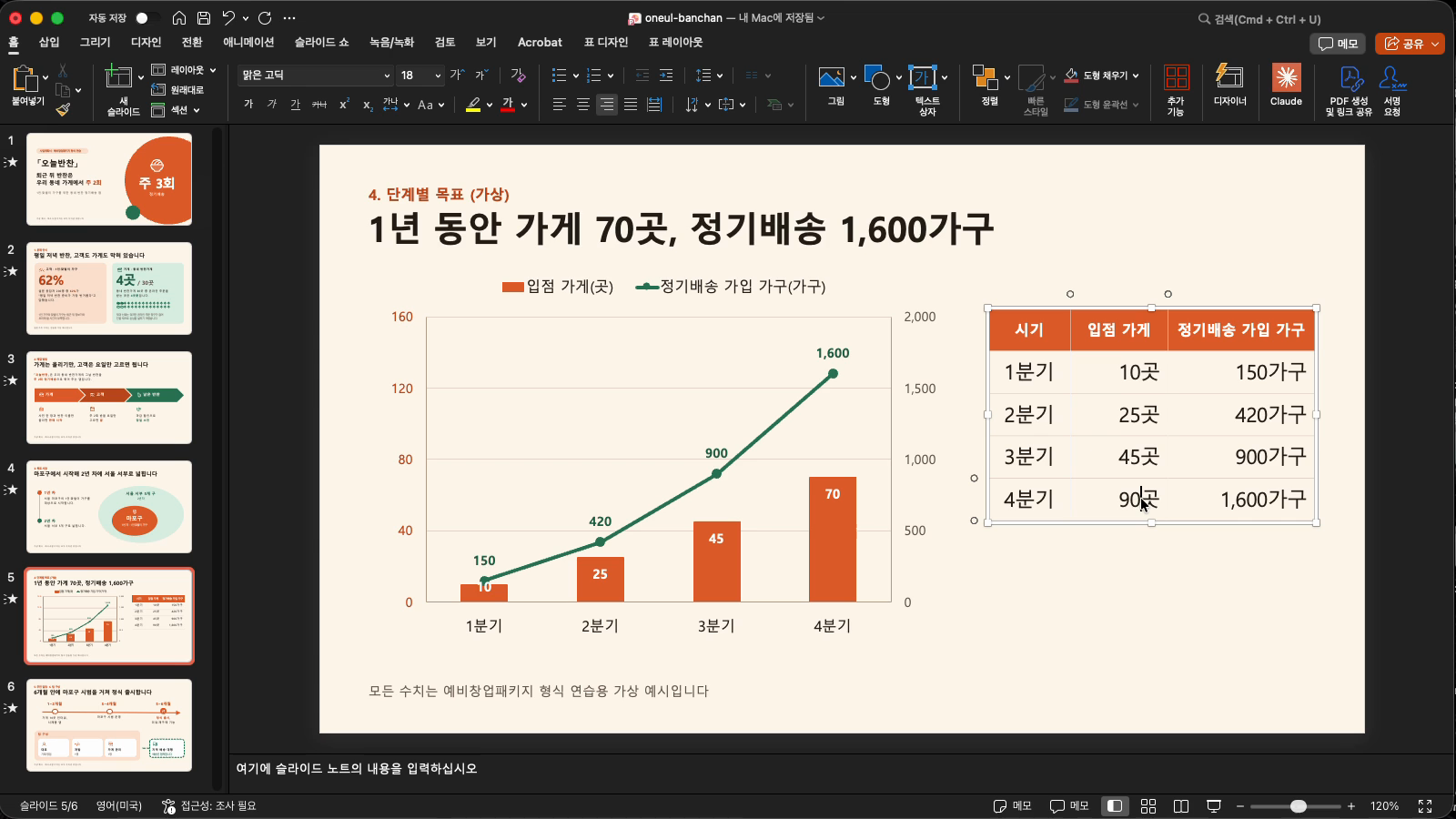Open the font name 맑은 고딕 dropdown

click(387, 76)
